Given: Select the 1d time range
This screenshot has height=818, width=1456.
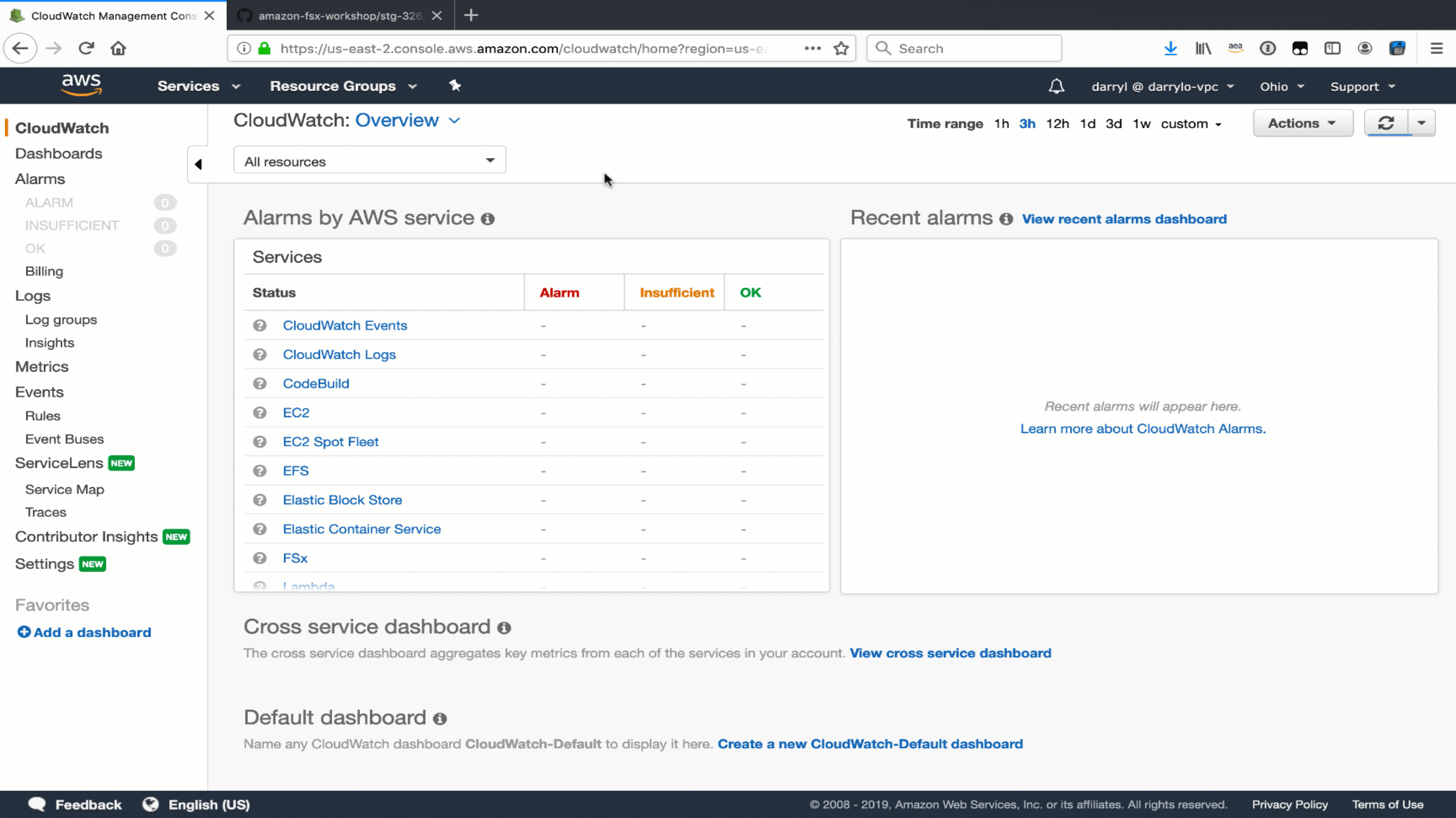Looking at the screenshot, I should tap(1087, 124).
